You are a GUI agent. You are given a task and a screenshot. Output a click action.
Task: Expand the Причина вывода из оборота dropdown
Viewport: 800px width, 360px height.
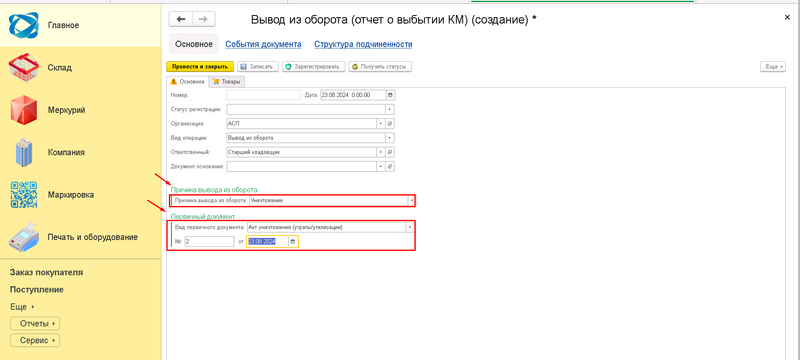411,201
